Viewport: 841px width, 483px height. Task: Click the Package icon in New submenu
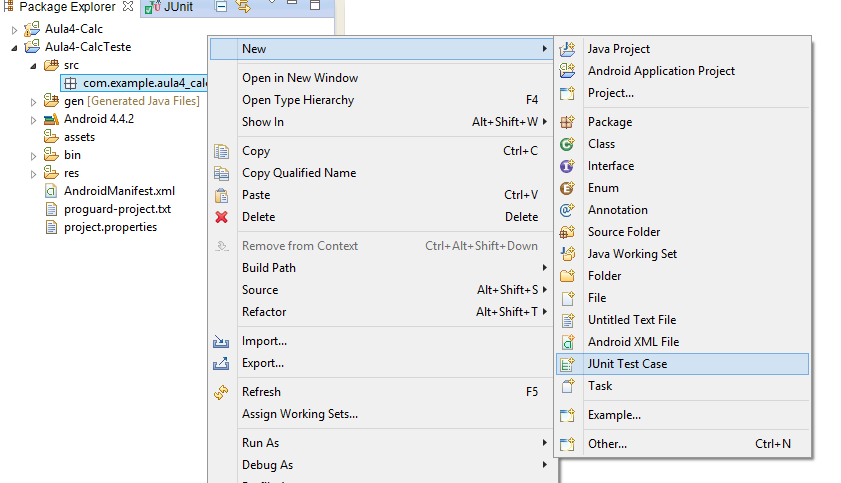(x=567, y=122)
